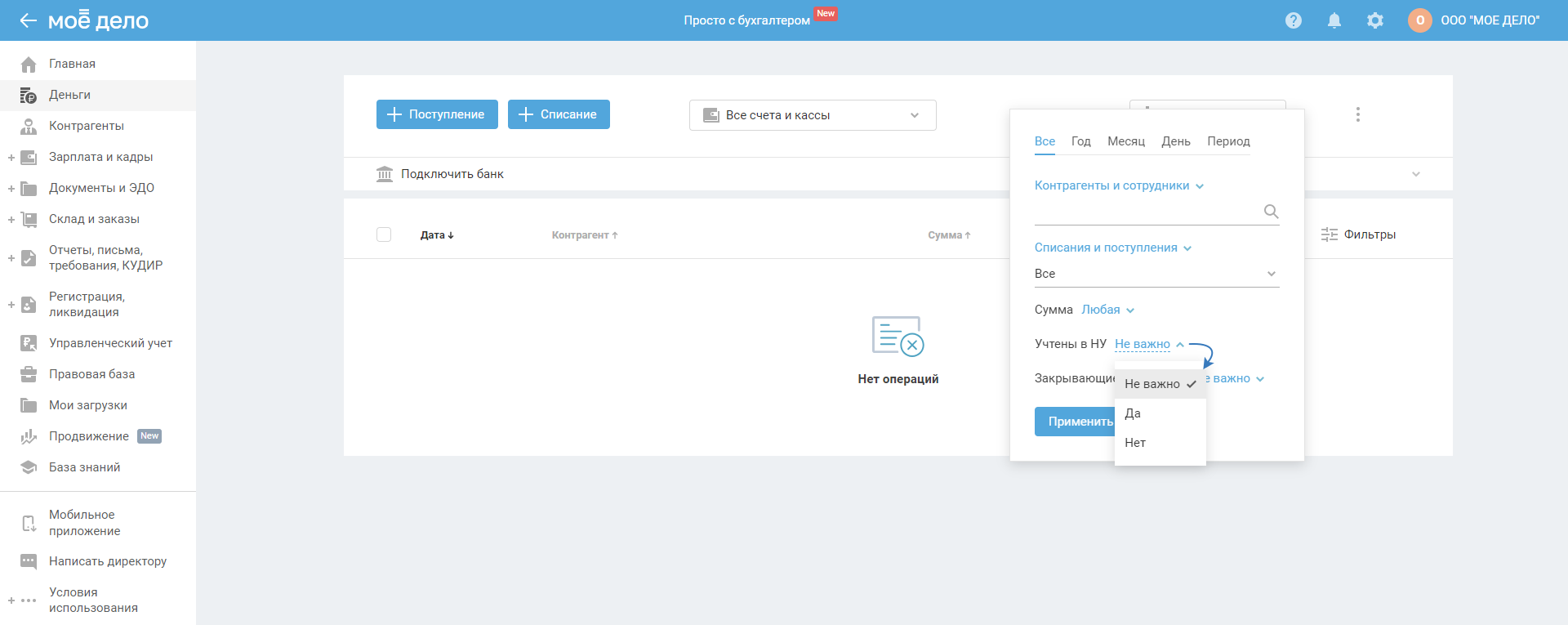Click the Мои загрузки folder icon
Screen dimensions: 1568x625
pyautogui.click(x=29, y=405)
